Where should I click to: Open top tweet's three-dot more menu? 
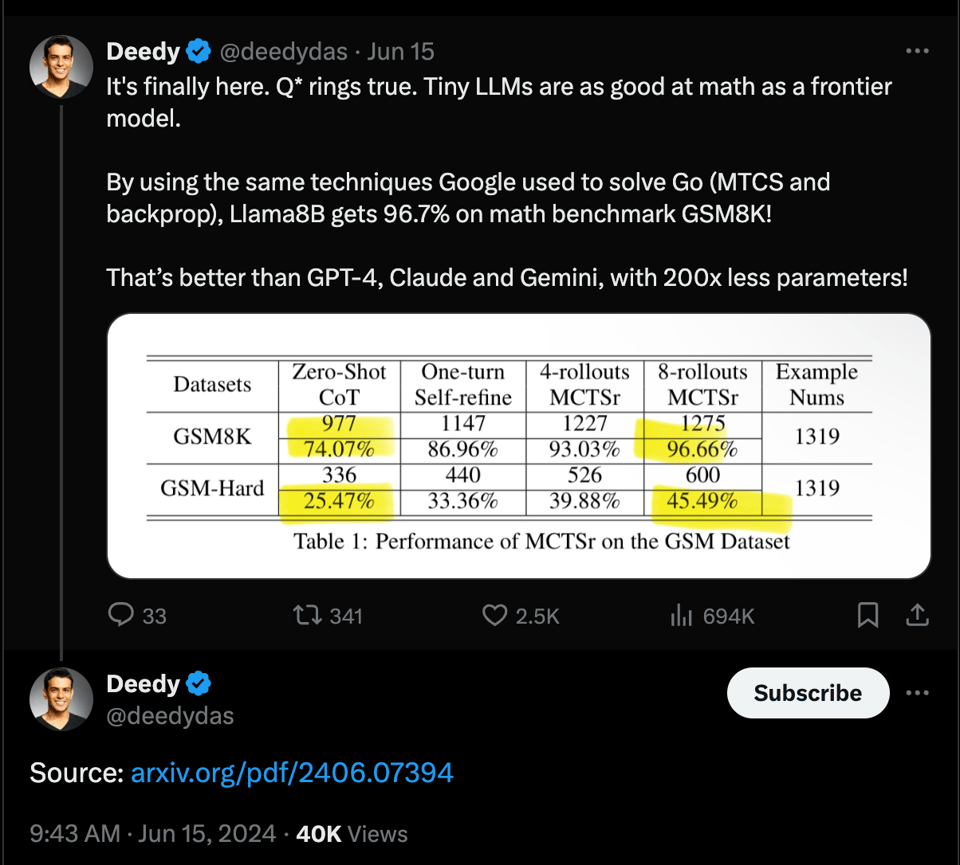[917, 51]
